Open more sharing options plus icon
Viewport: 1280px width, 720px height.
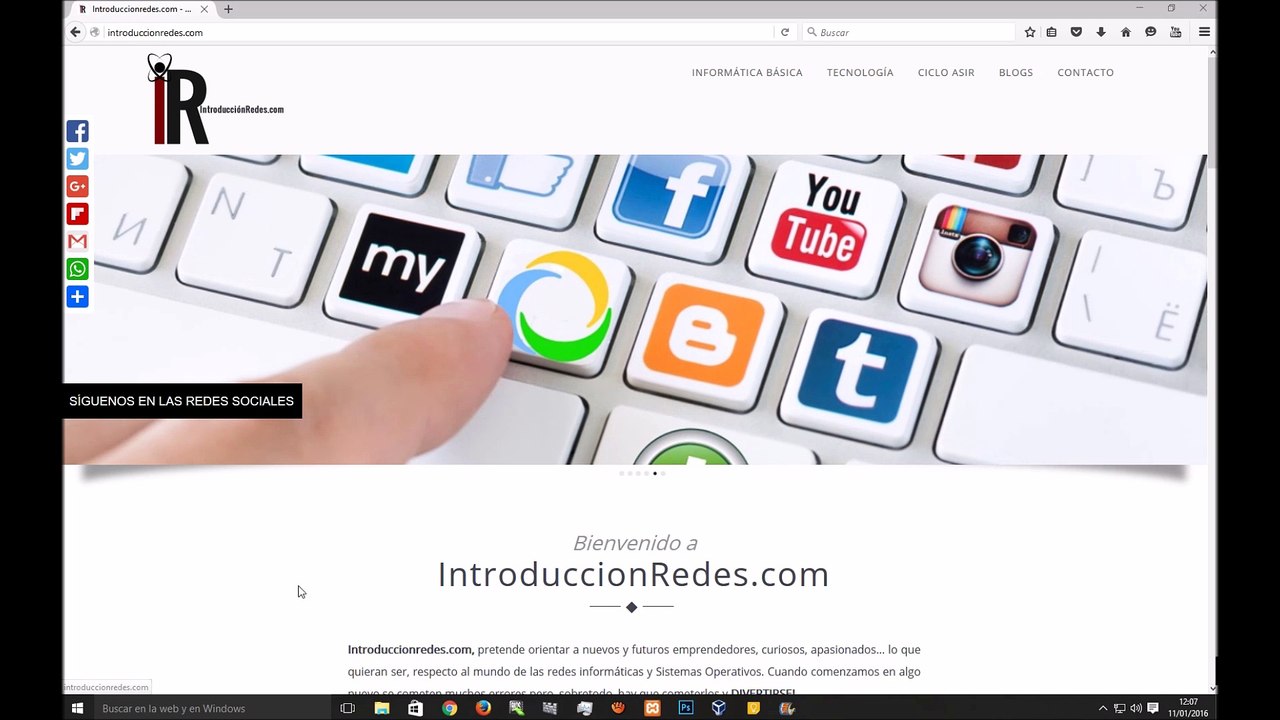pos(77,297)
